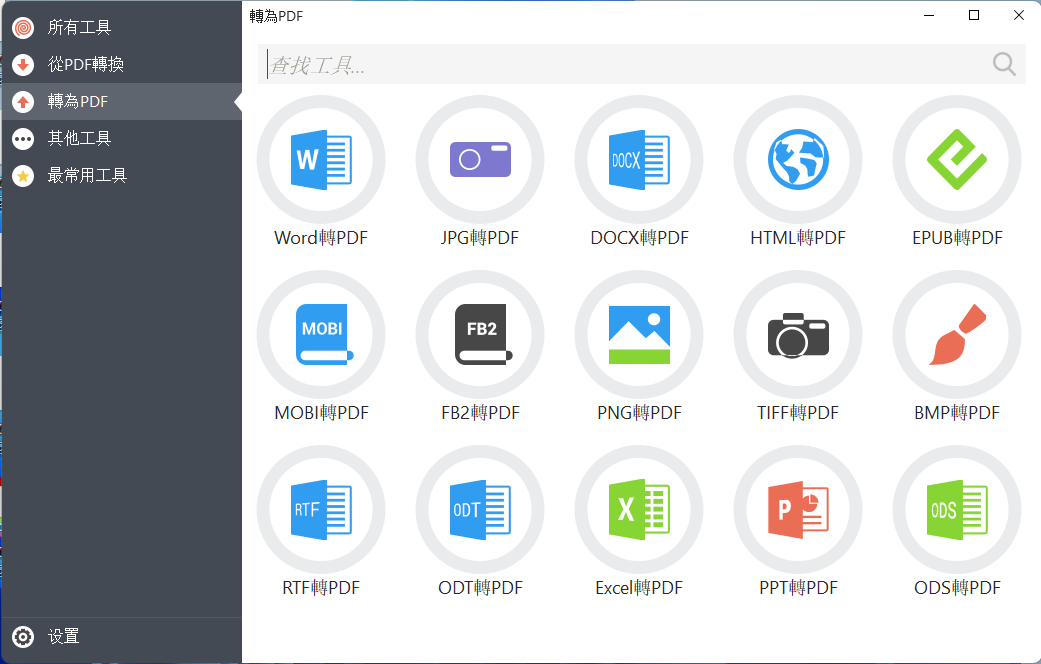Launch the BMP轉PDF paintbrush icon
Image resolution: width=1041 pixels, height=664 pixels.
(x=957, y=335)
